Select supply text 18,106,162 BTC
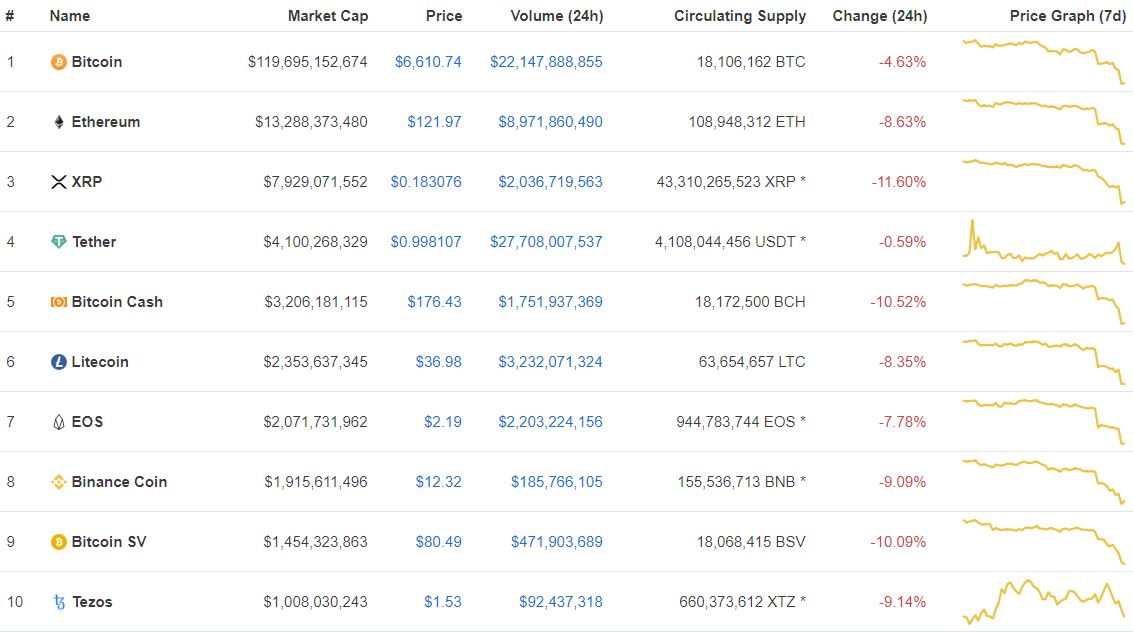Viewport: 1133px width, 632px height. point(751,62)
